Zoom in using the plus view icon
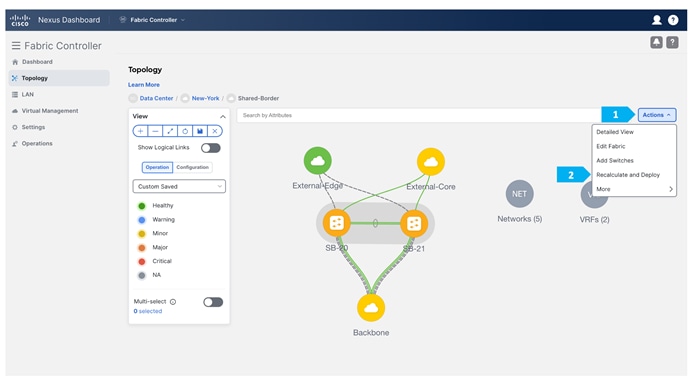Image resolution: width=696 pixels, height=387 pixels. coord(140,131)
